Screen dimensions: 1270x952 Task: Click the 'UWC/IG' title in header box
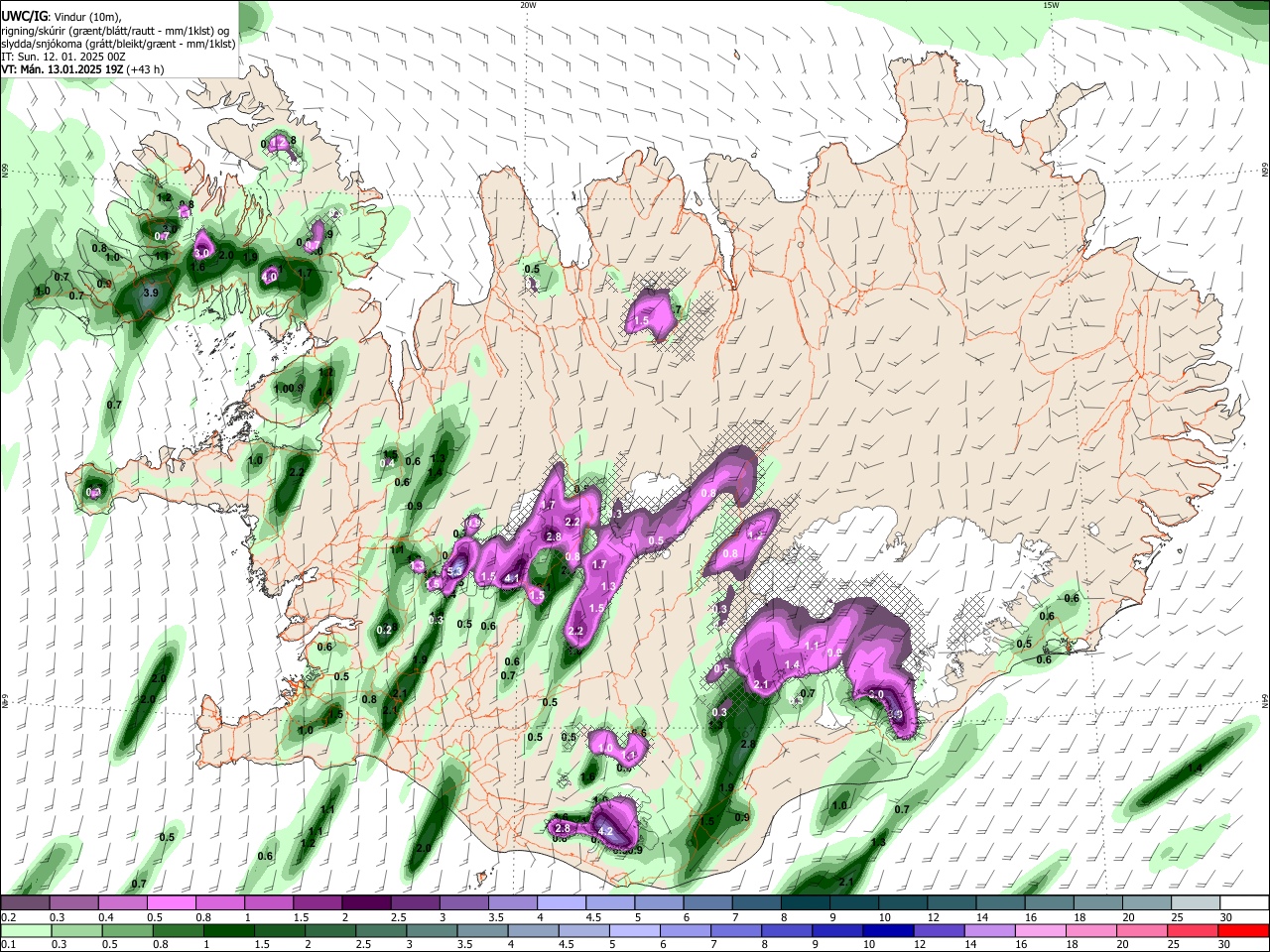point(23,16)
